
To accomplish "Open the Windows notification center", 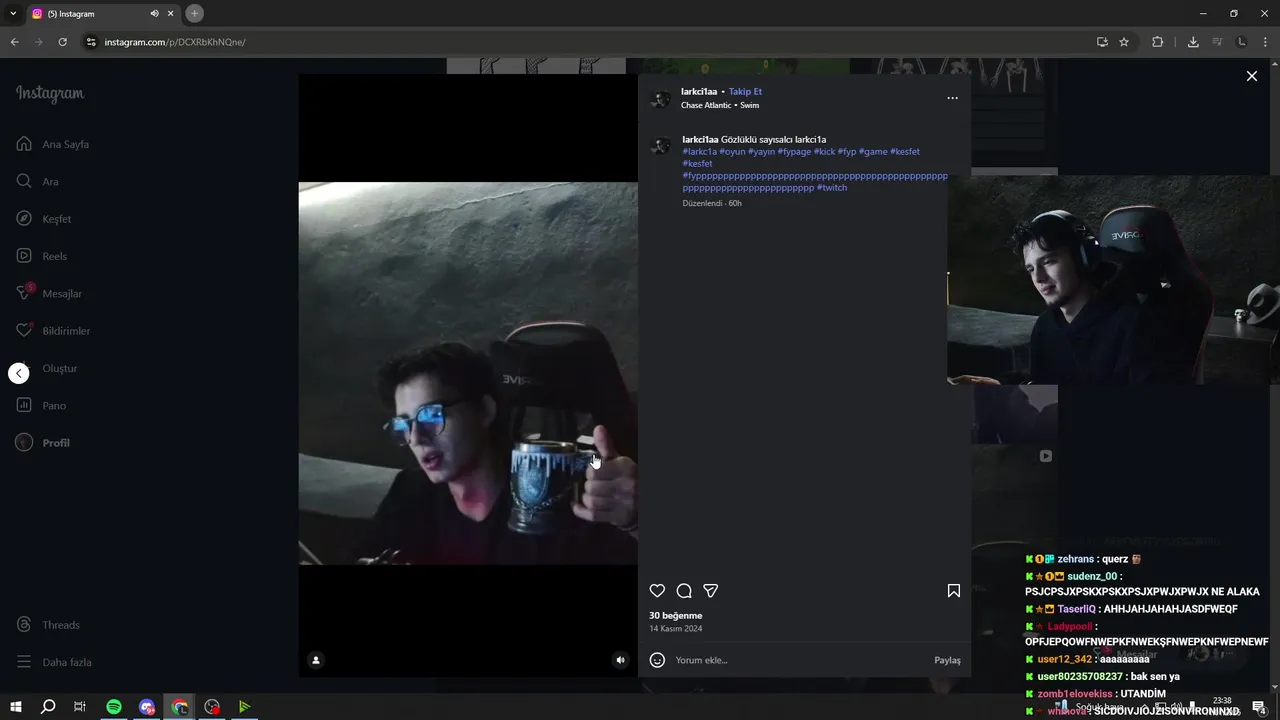I will (x=1259, y=708).
